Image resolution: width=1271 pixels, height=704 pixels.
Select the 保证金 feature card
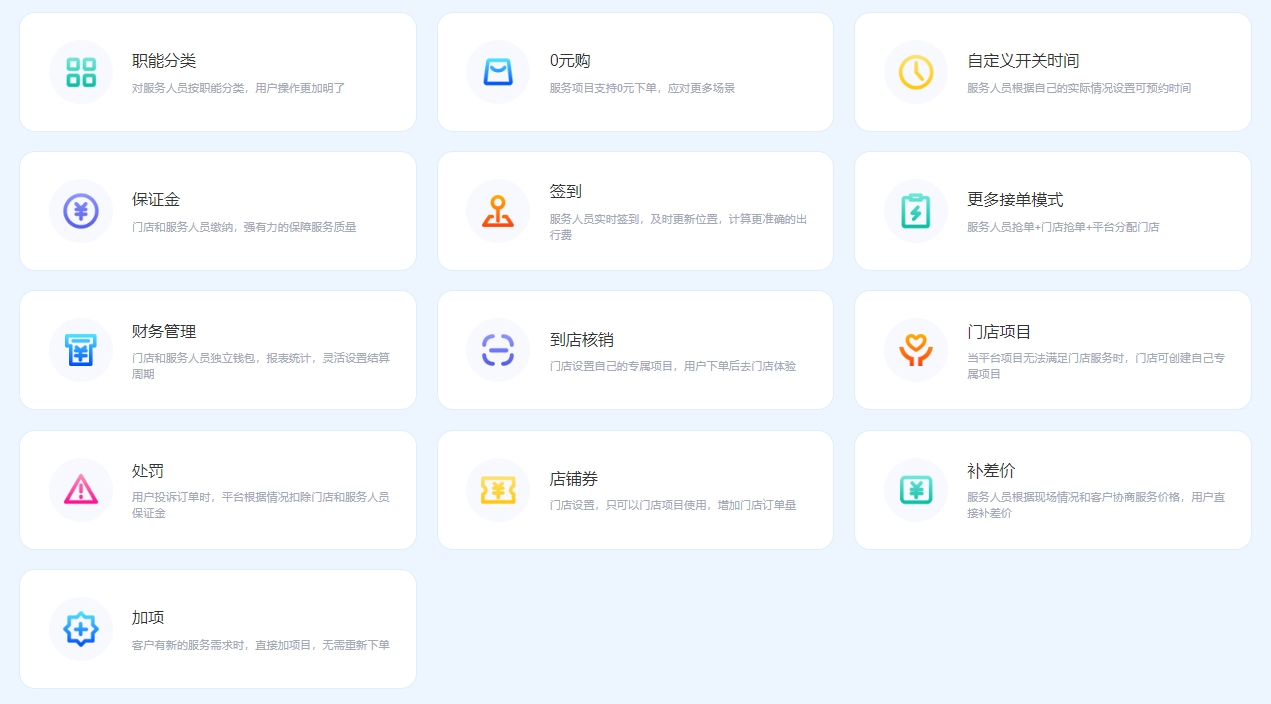point(218,211)
